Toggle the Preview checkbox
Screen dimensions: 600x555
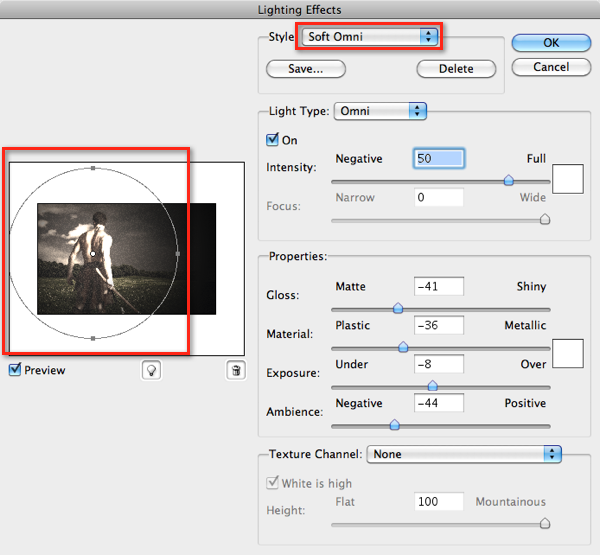(15, 370)
